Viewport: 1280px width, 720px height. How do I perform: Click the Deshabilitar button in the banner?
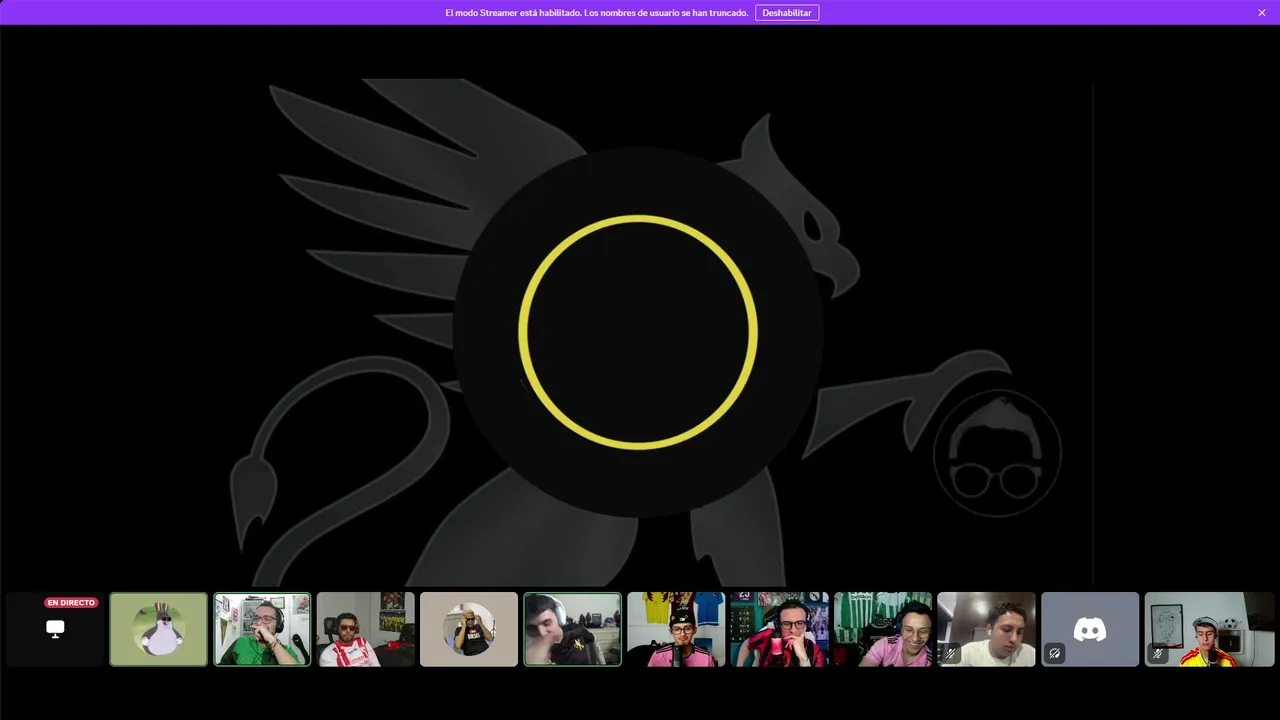point(787,13)
